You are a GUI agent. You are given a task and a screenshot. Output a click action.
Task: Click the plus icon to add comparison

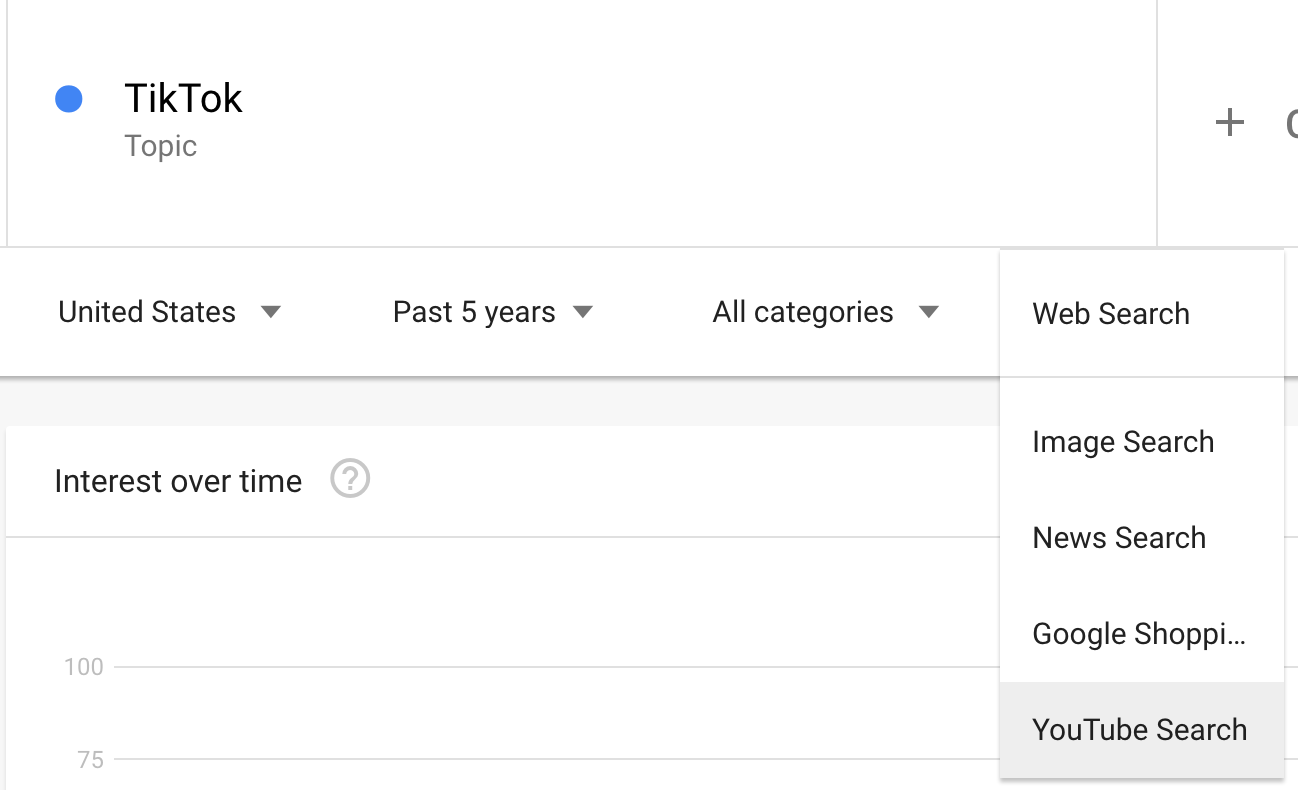tap(1229, 123)
